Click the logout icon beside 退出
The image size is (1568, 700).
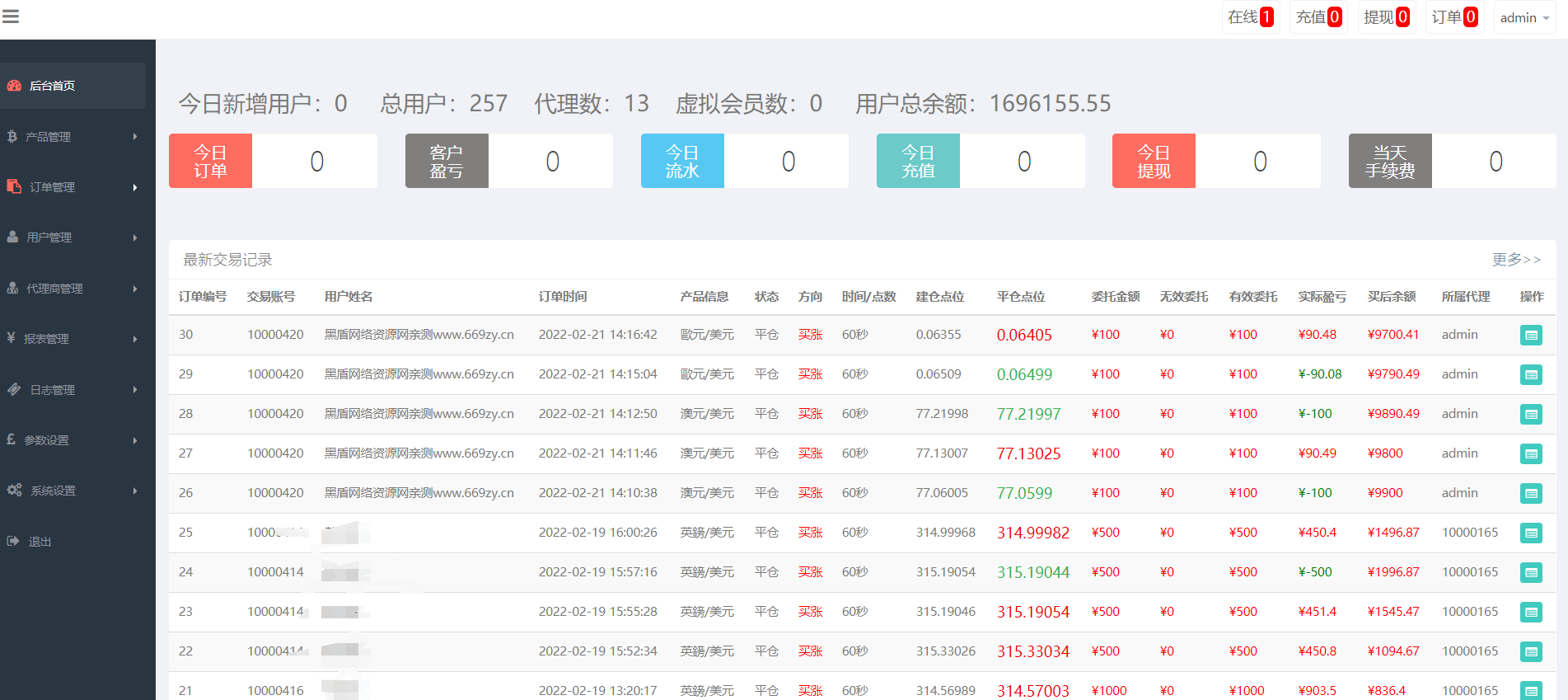pos(12,541)
